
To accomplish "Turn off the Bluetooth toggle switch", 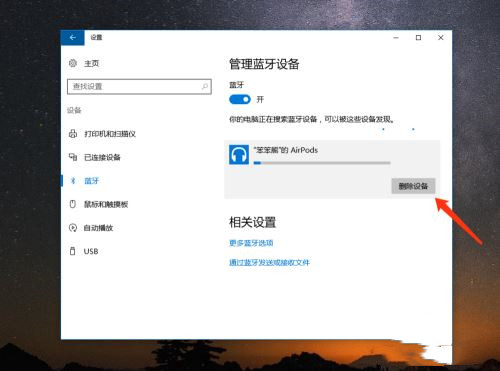I will click(240, 99).
